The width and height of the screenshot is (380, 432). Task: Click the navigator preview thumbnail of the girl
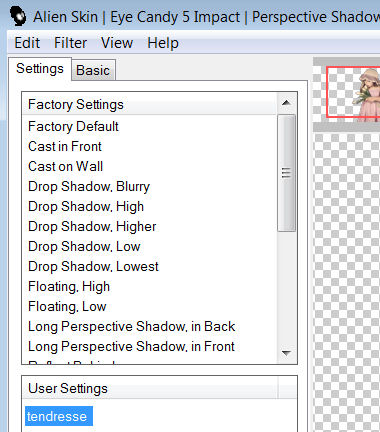353,92
